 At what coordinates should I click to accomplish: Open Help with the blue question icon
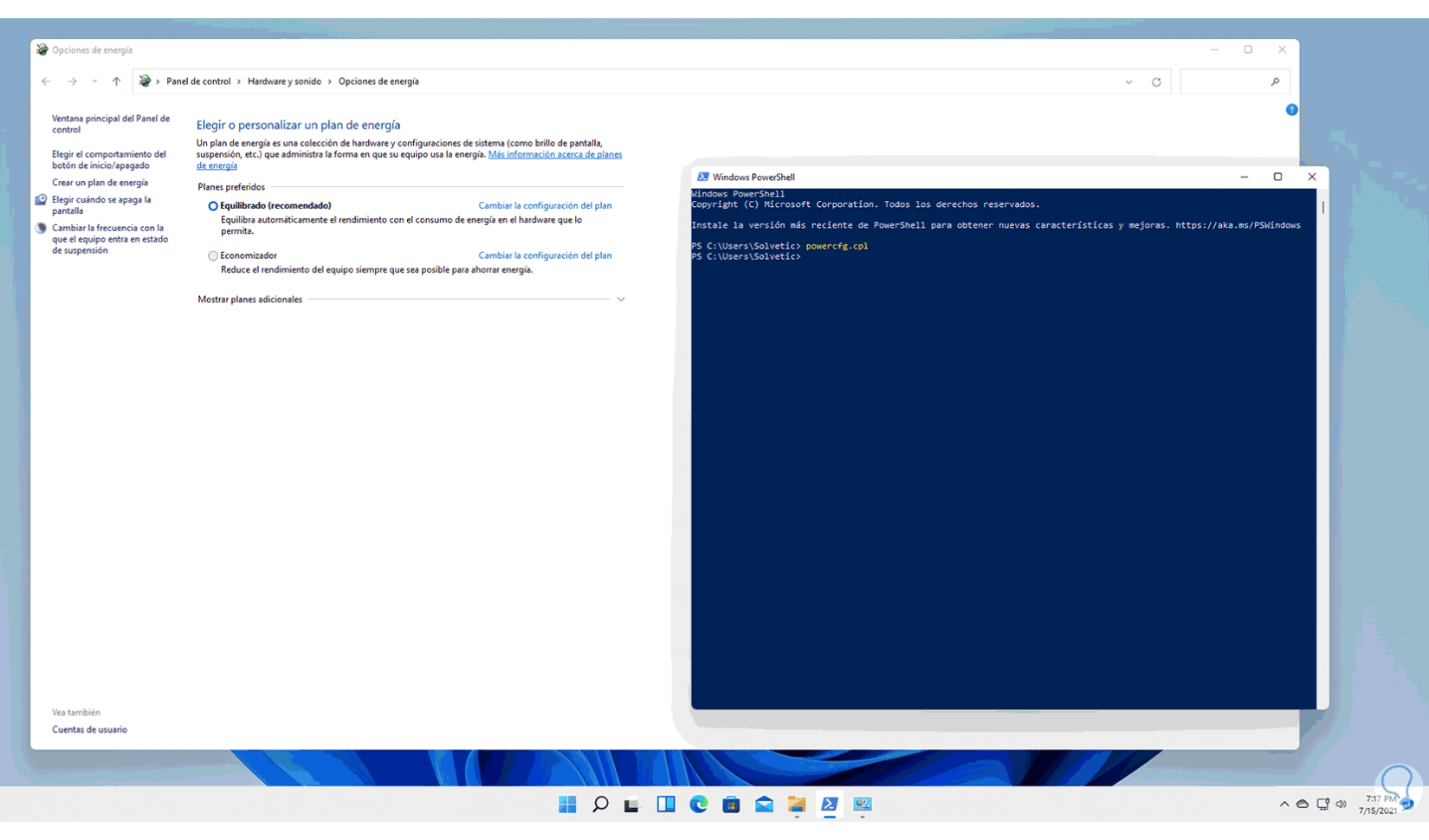[1291, 110]
